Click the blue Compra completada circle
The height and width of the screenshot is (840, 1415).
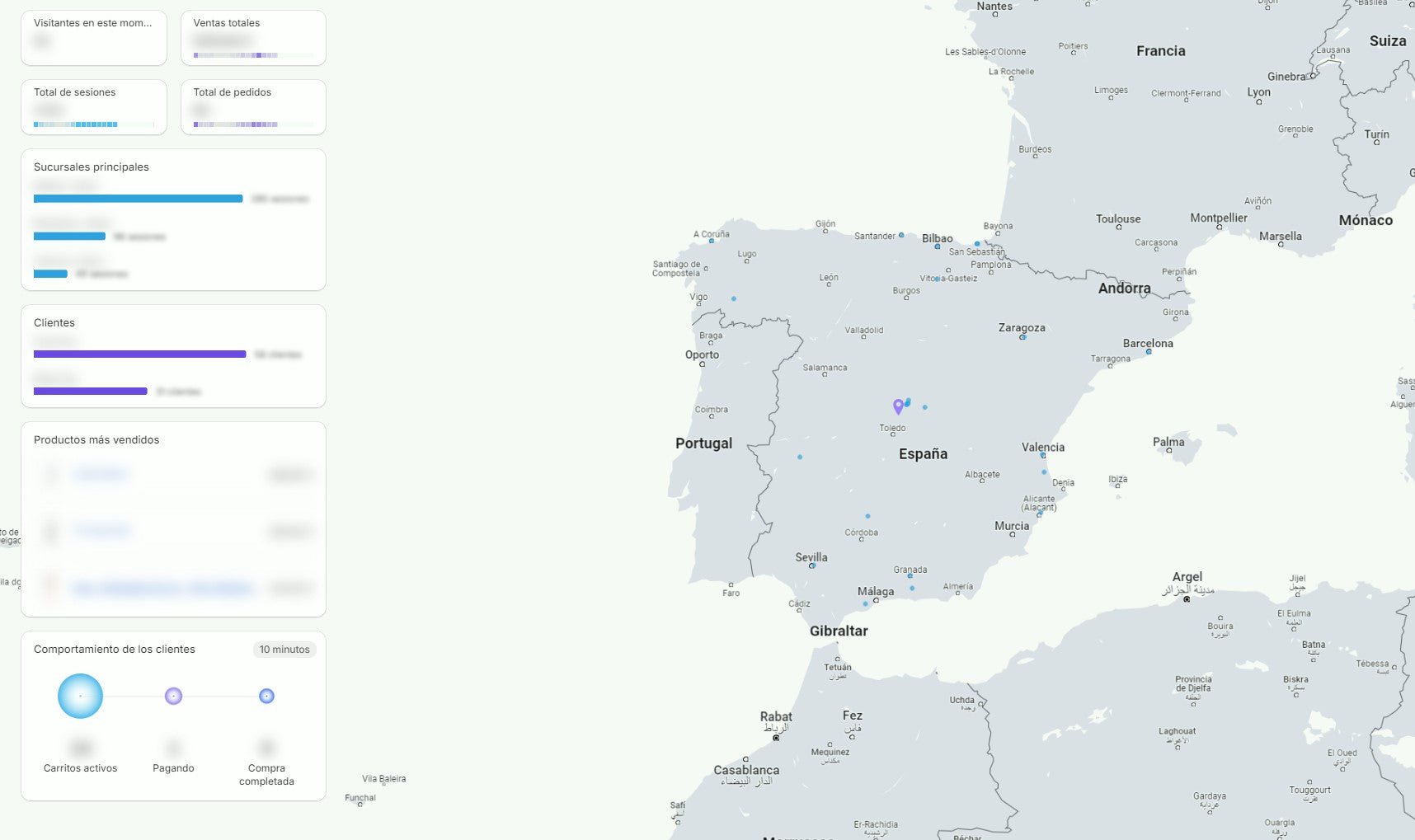click(266, 696)
